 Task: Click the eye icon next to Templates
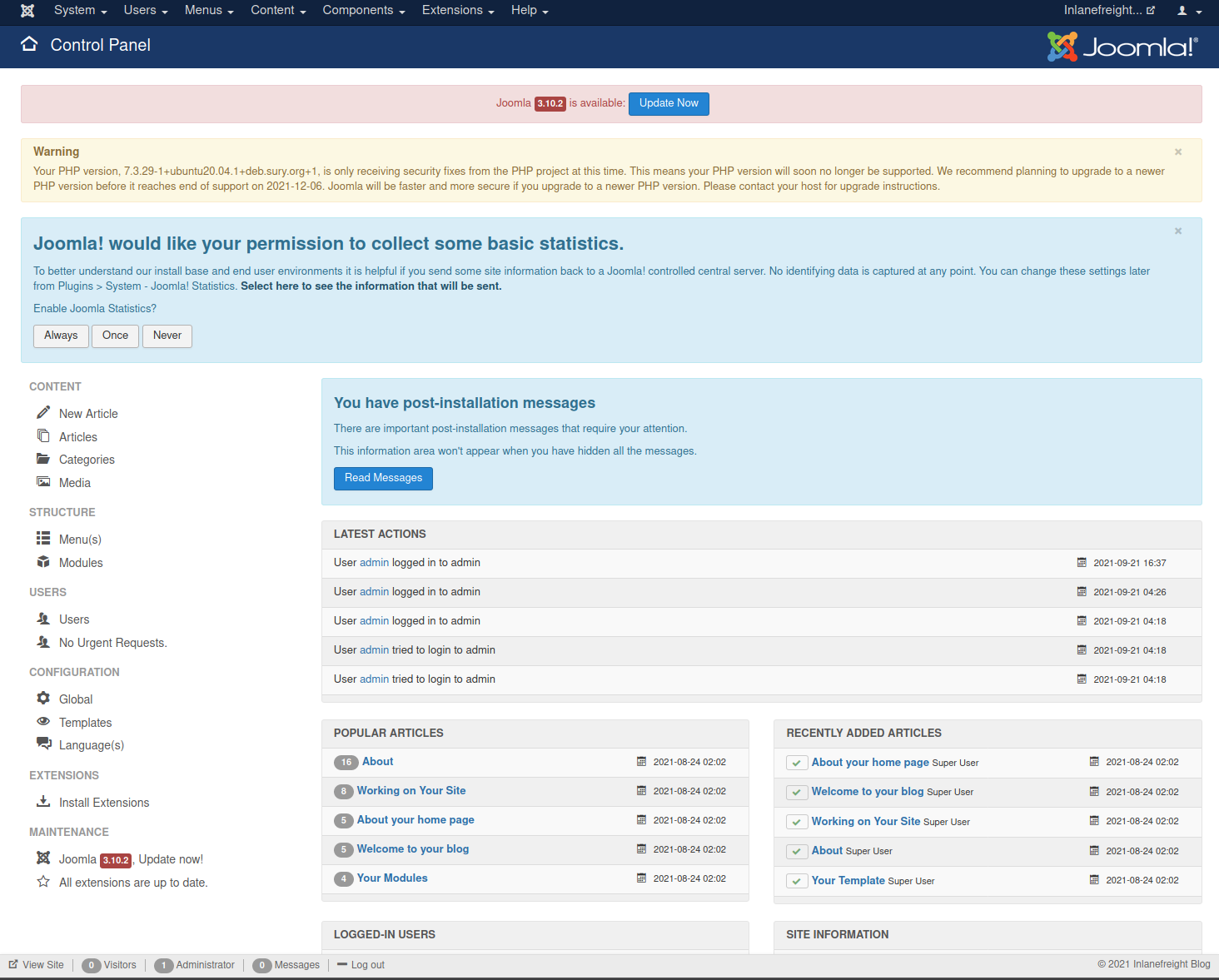click(43, 722)
